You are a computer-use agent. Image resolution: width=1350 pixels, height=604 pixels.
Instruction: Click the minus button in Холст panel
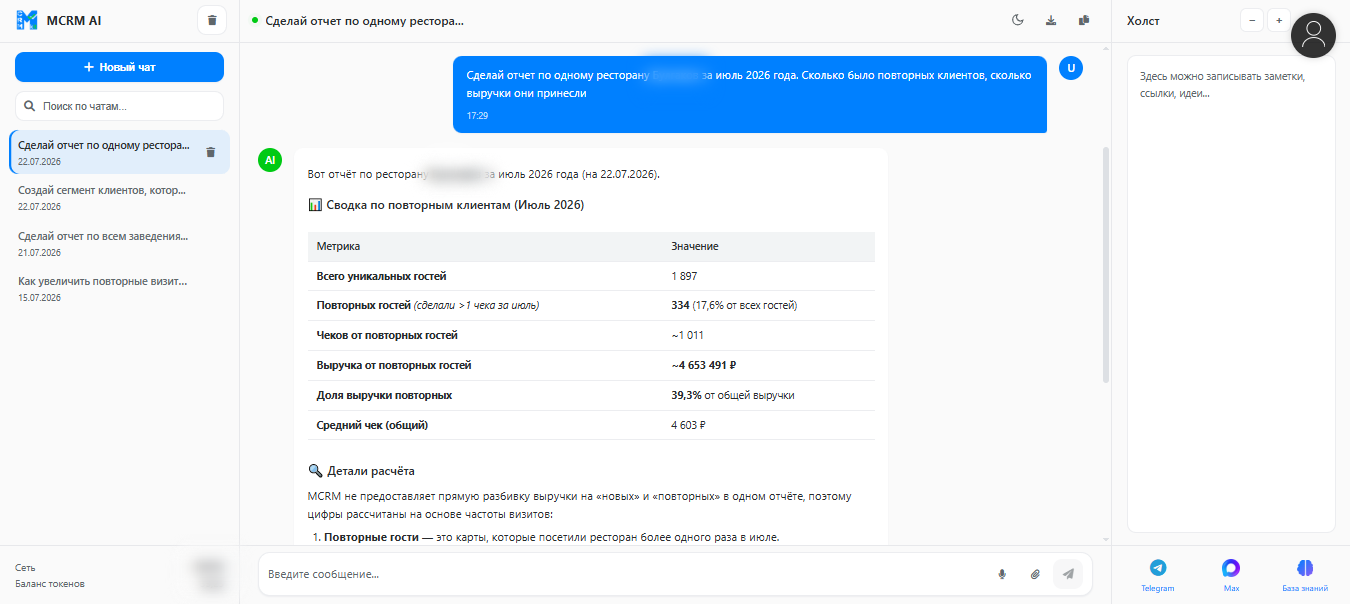[x=1252, y=20]
